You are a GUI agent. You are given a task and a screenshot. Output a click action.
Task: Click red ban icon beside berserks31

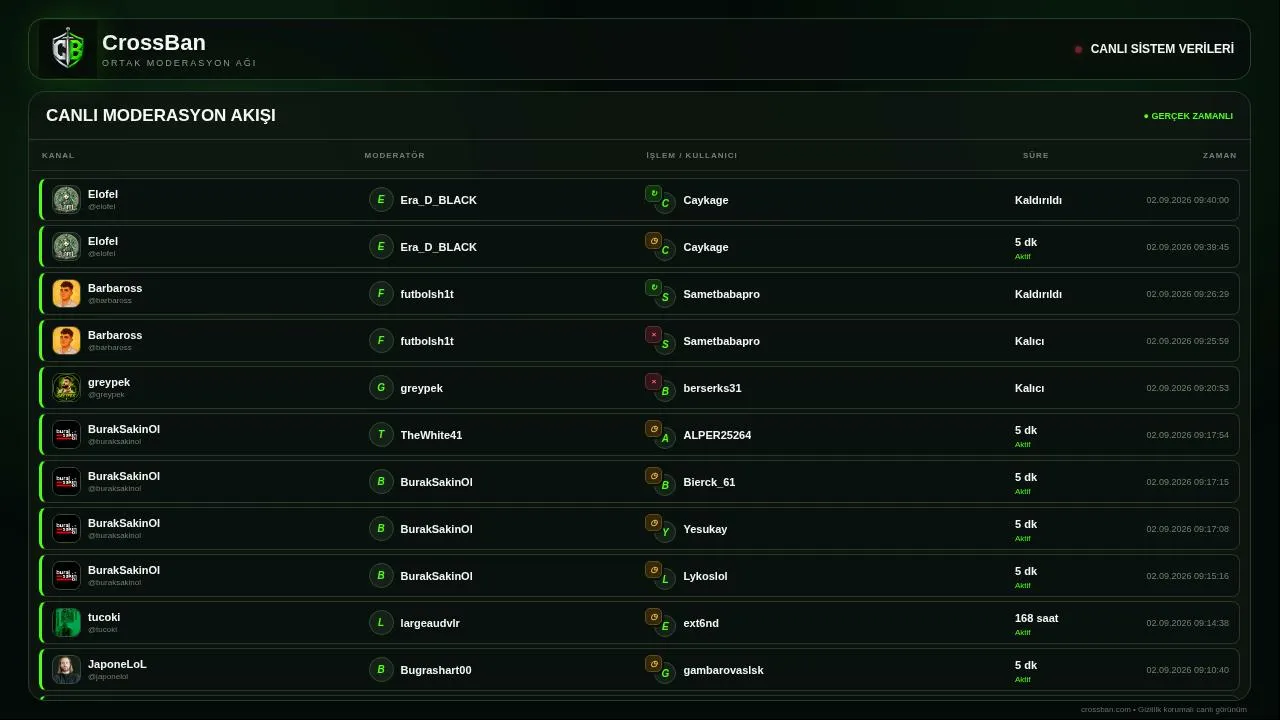pyautogui.click(x=653, y=381)
